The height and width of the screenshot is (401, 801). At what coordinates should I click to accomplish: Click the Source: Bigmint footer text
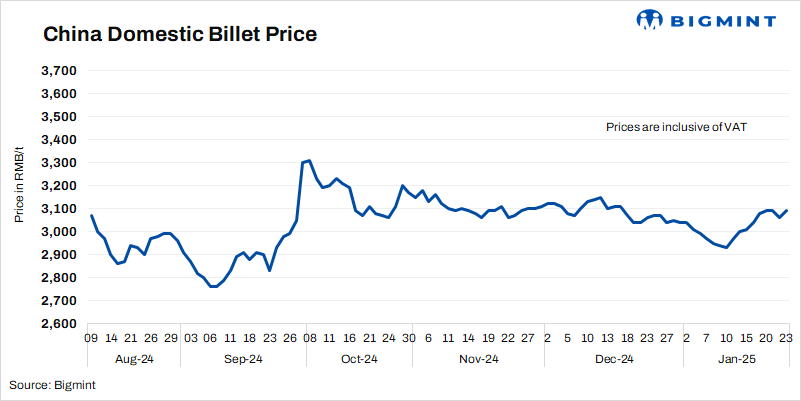tap(48, 385)
